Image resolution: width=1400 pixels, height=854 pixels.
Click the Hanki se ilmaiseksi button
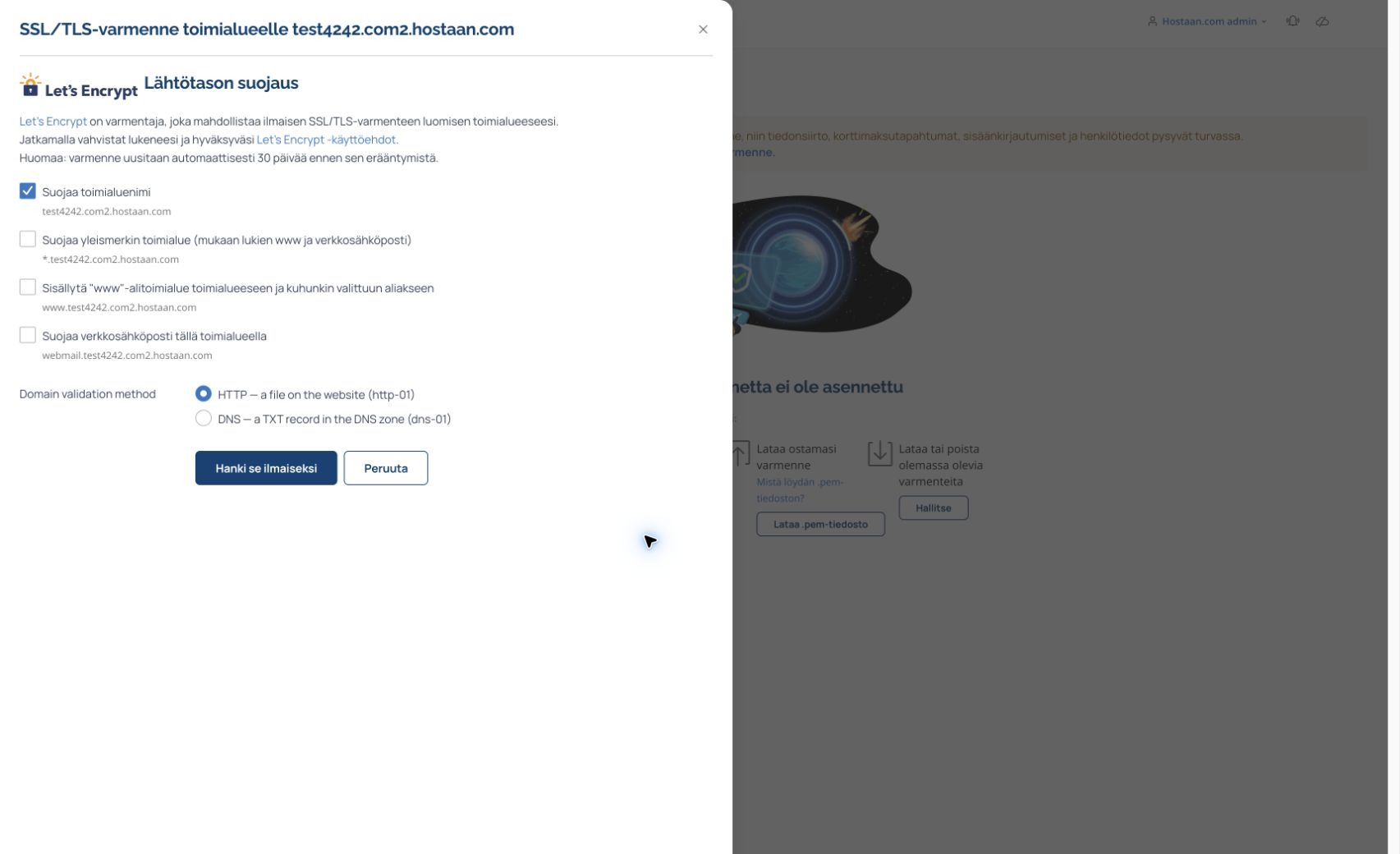point(266,468)
